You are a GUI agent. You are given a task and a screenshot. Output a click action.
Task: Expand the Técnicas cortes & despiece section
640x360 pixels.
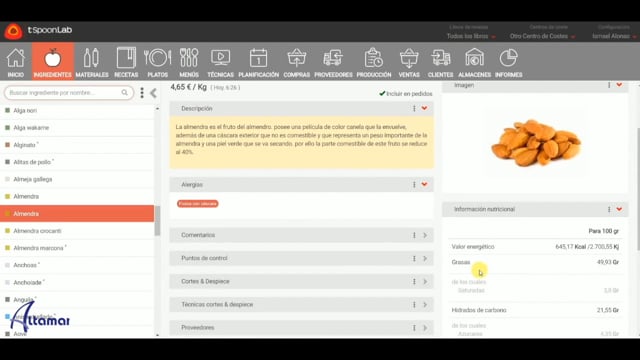click(x=425, y=304)
